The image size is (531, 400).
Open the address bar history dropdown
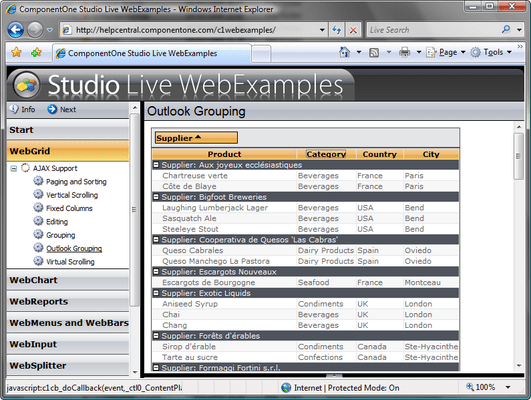click(x=322, y=30)
